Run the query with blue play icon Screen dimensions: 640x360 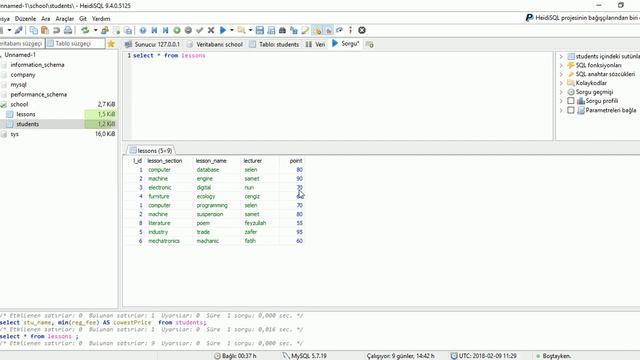[223, 30]
